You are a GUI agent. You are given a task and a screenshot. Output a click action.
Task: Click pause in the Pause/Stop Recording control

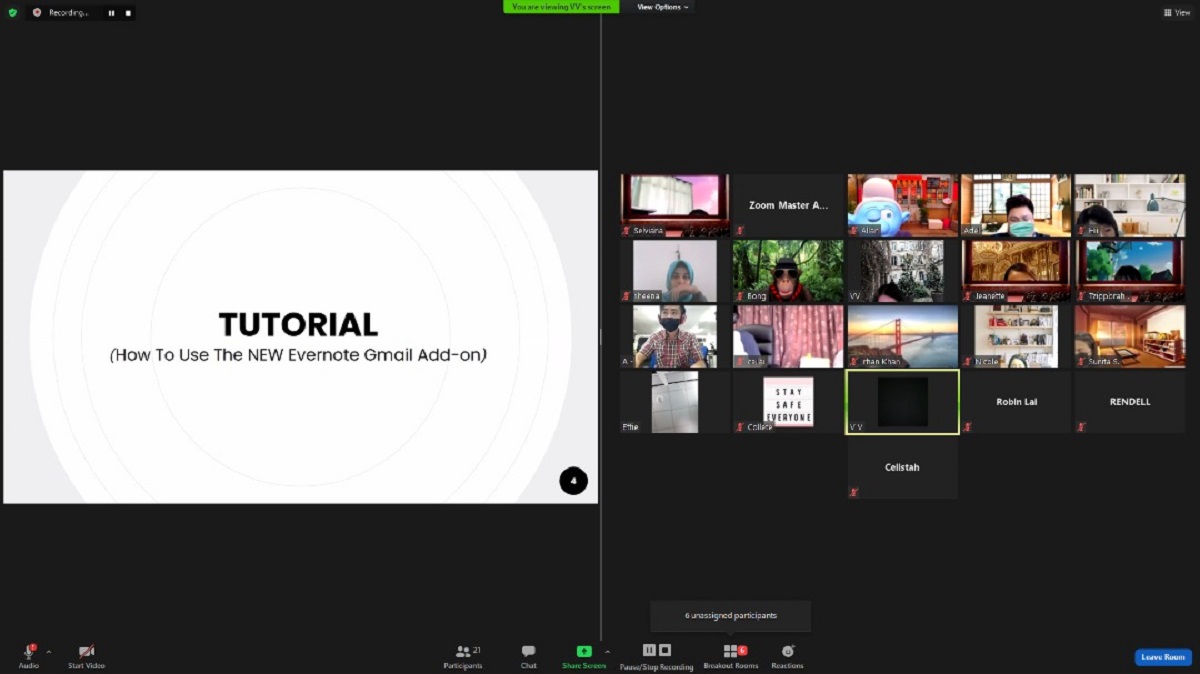pos(648,650)
